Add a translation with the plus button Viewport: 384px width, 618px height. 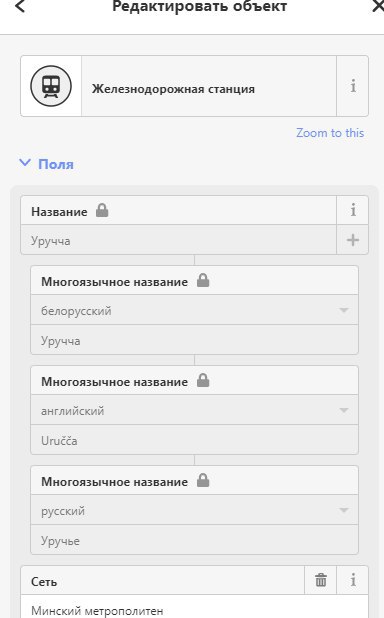[x=353, y=240]
